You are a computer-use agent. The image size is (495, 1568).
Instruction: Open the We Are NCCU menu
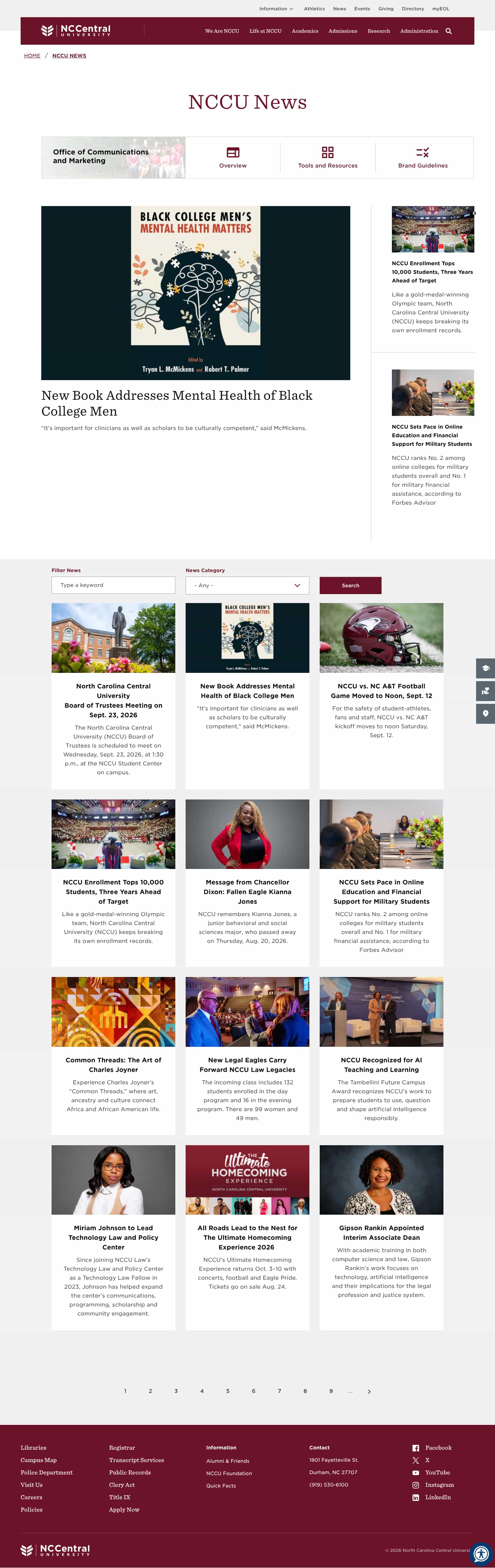[222, 31]
